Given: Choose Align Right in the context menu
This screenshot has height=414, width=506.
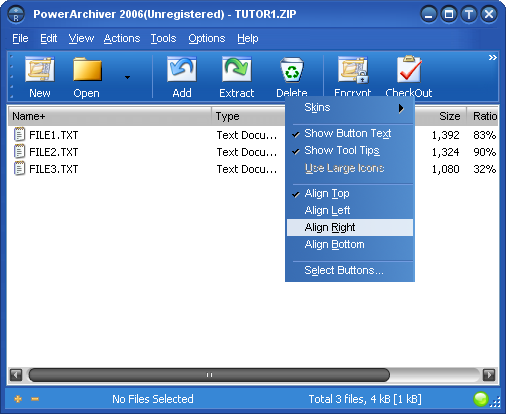Looking at the screenshot, I should tap(350, 228).
